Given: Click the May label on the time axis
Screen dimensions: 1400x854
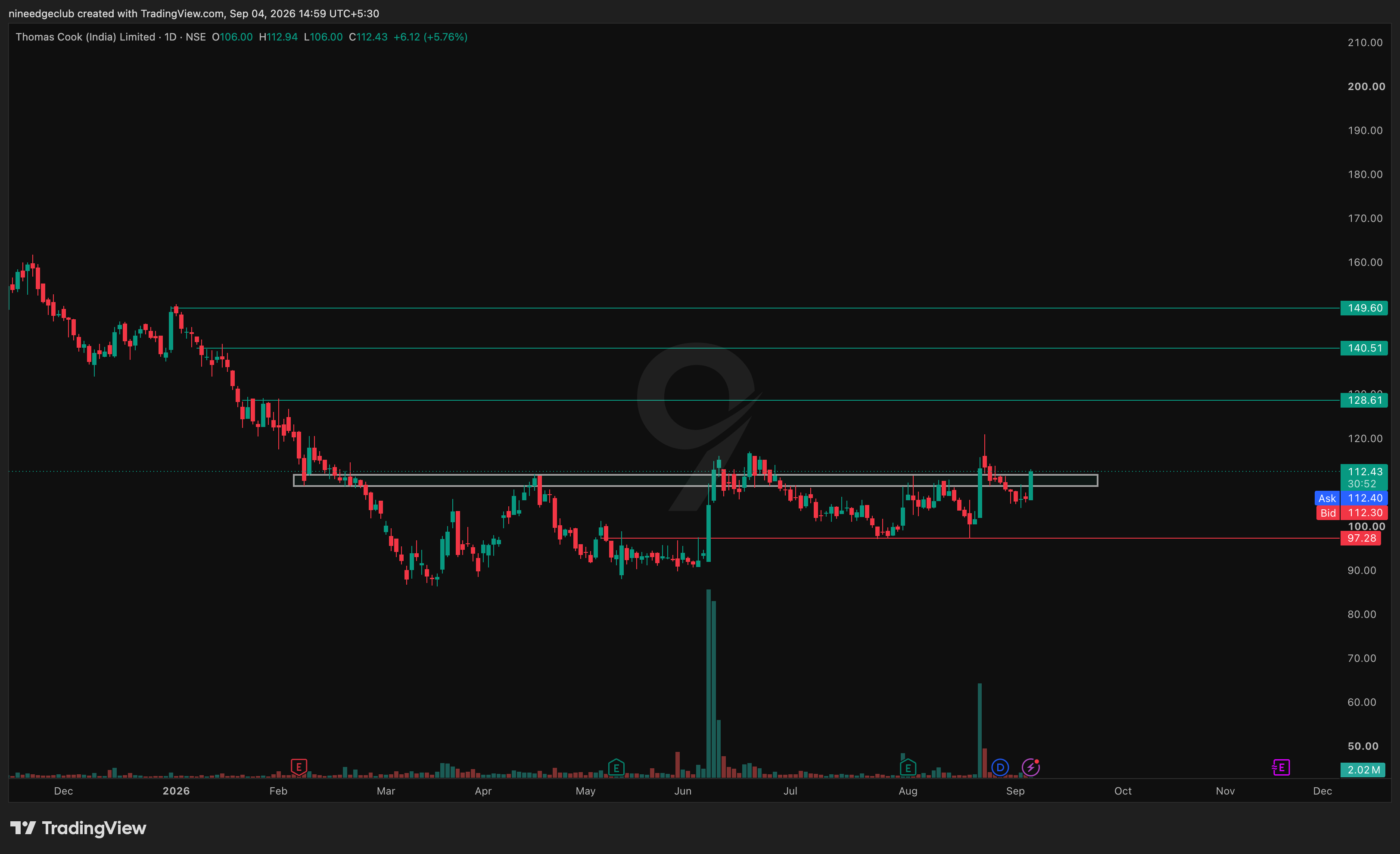Looking at the screenshot, I should (585, 791).
